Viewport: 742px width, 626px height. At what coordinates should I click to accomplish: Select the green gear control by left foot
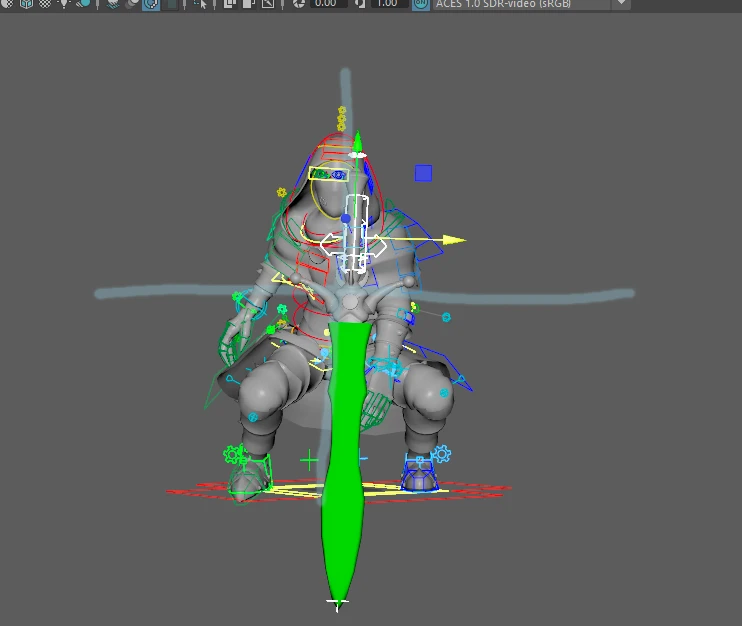click(232, 455)
